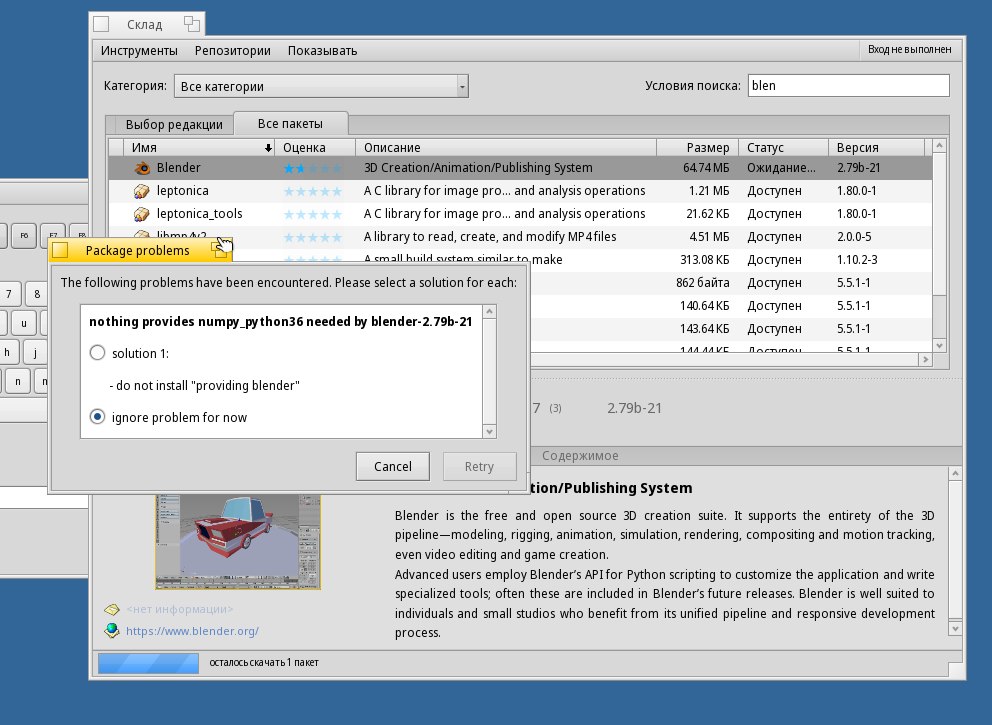Click Blender's star rating
Viewport: 992px width, 725px height.
(313, 168)
